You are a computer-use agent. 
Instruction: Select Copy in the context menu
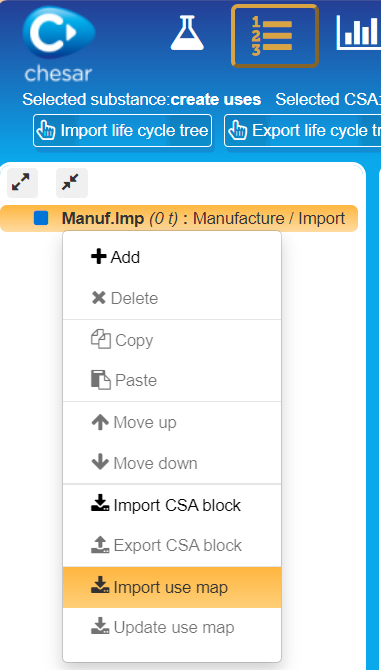tap(172, 340)
